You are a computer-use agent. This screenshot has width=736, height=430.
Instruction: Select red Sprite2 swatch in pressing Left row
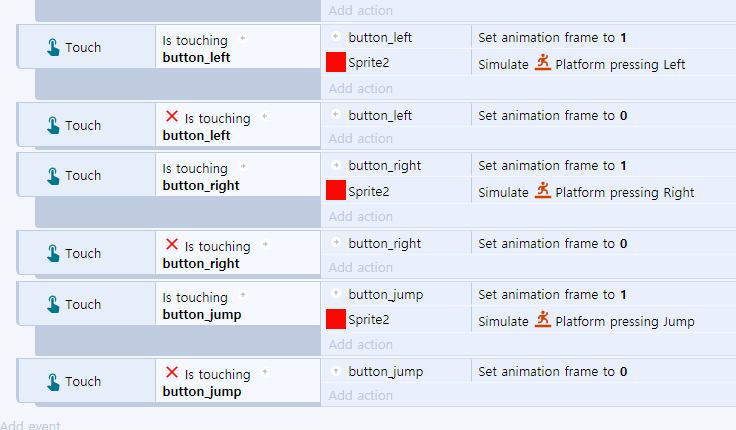point(336,62)
